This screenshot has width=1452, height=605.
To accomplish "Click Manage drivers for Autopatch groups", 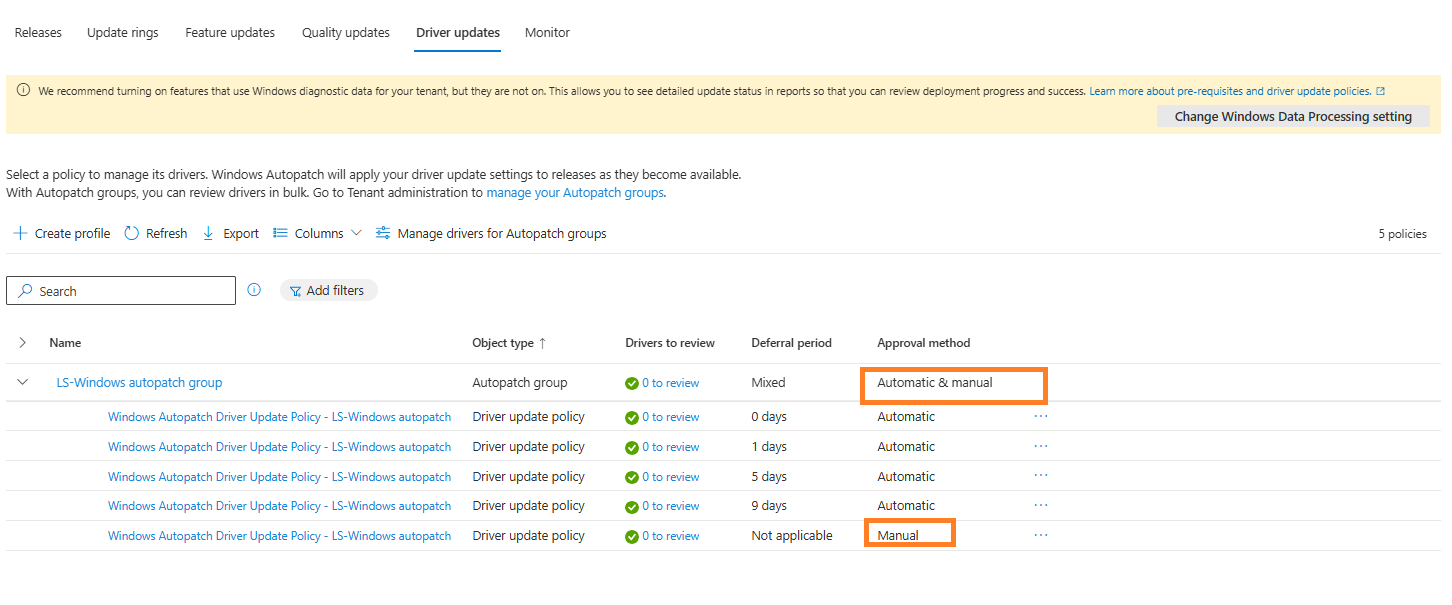I will tap(491, 233).
